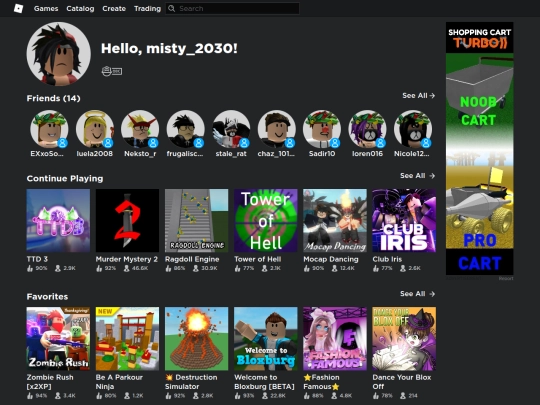Click the thumbs-up icon under Destruction Simulator
Screen dimensions: 540x405
168,396
